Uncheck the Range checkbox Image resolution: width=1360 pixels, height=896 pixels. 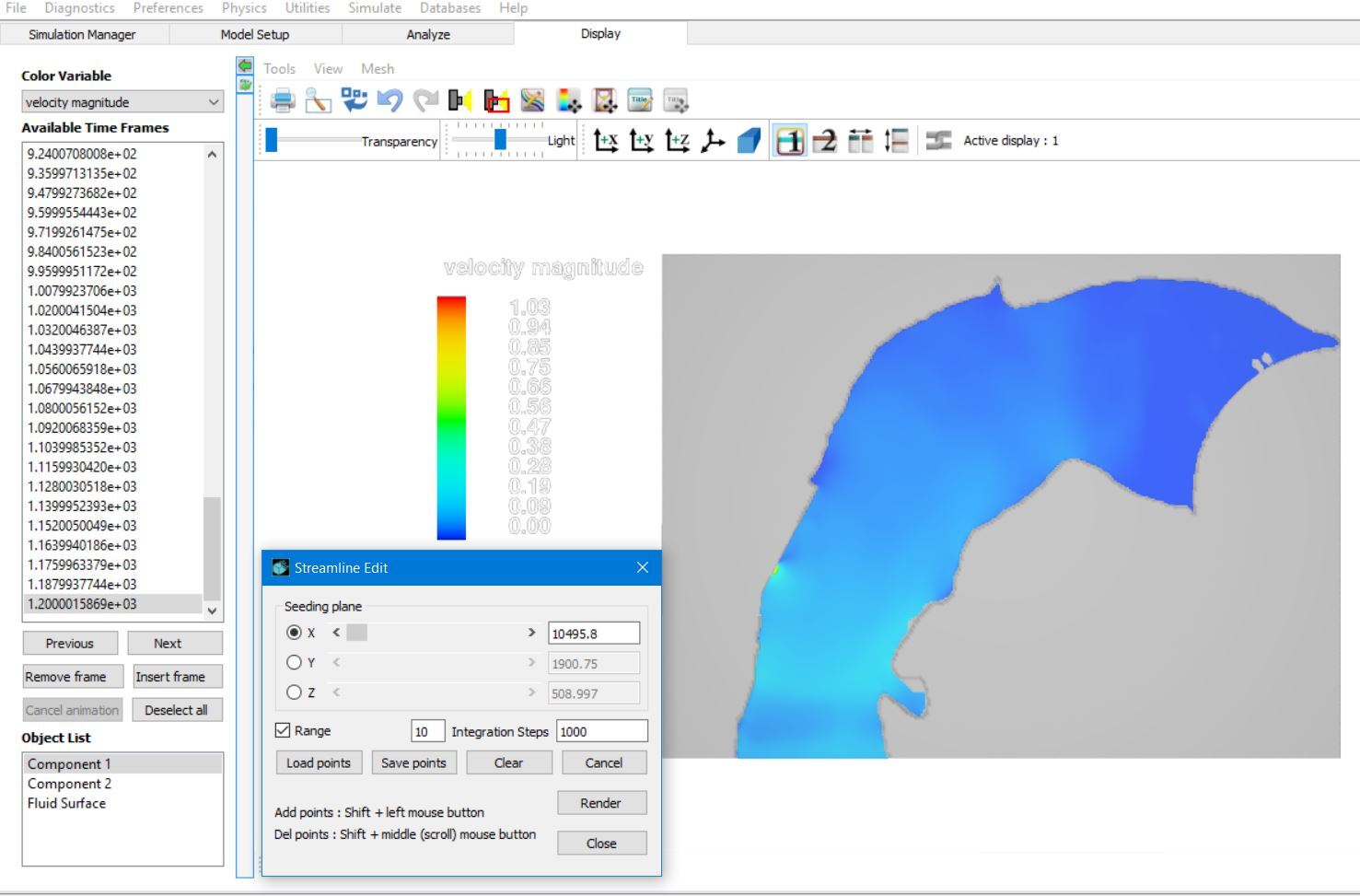pyautogui.click(x=283, y=730)
